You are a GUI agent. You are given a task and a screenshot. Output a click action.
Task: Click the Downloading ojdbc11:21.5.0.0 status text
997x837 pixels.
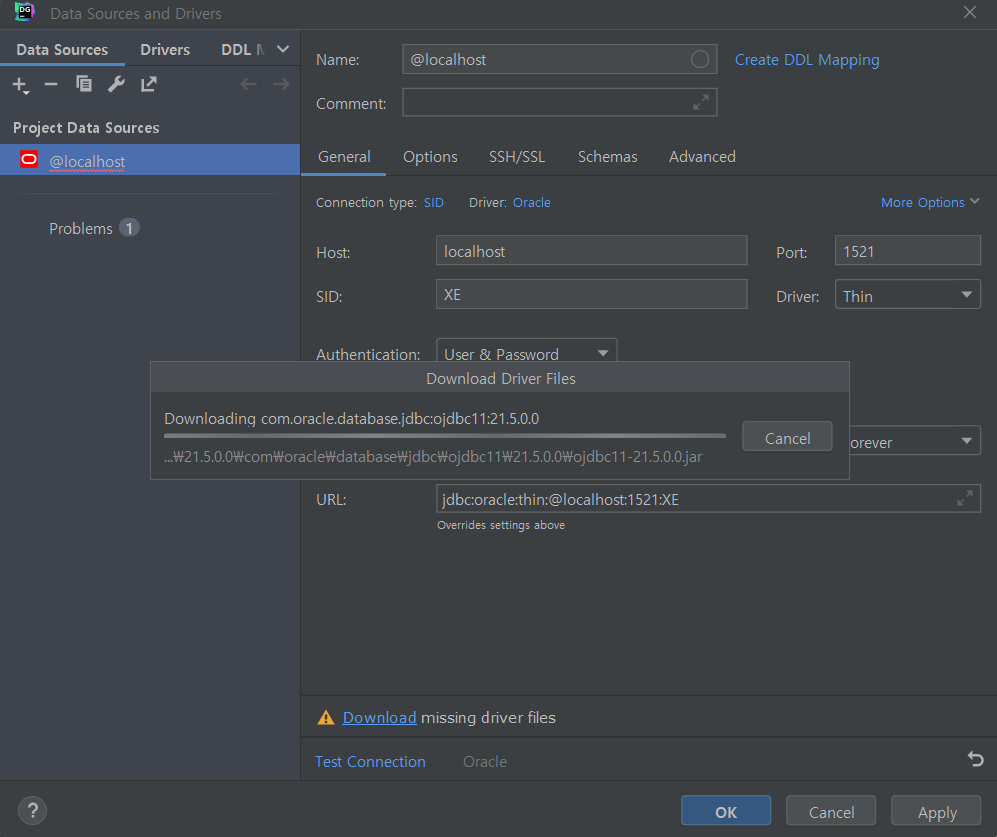click(x=352, y=418)
